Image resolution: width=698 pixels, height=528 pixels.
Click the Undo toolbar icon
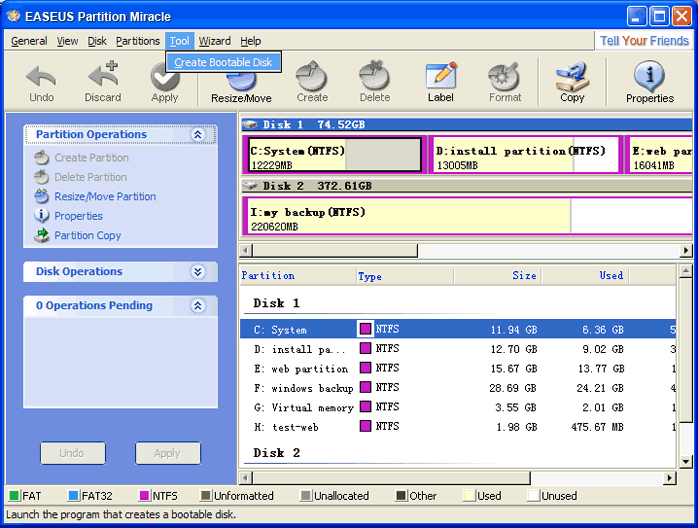pos(41,77)
